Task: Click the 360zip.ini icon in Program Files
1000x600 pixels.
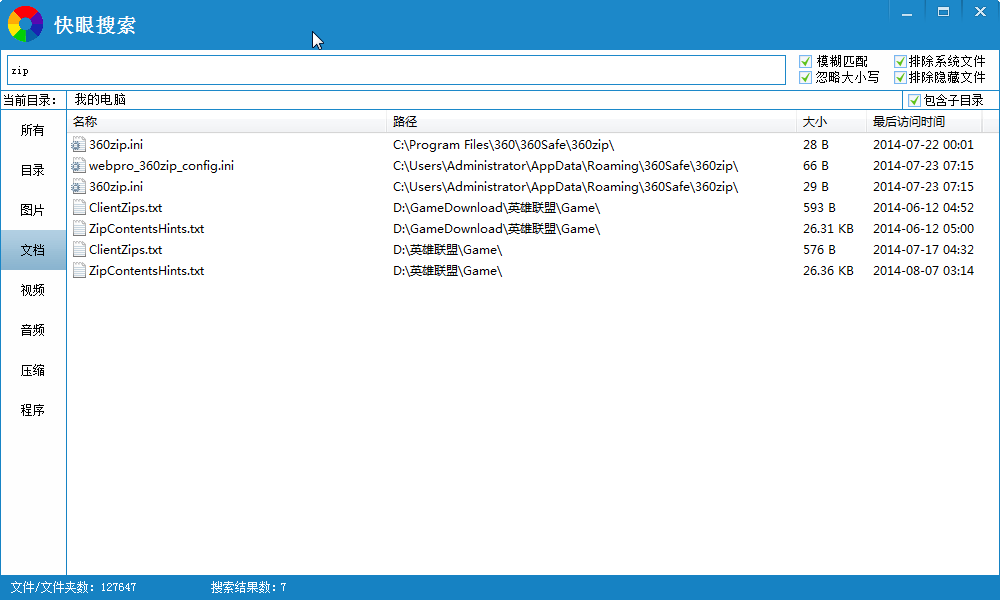Action: pyautogui.click(x=79, y=145)
